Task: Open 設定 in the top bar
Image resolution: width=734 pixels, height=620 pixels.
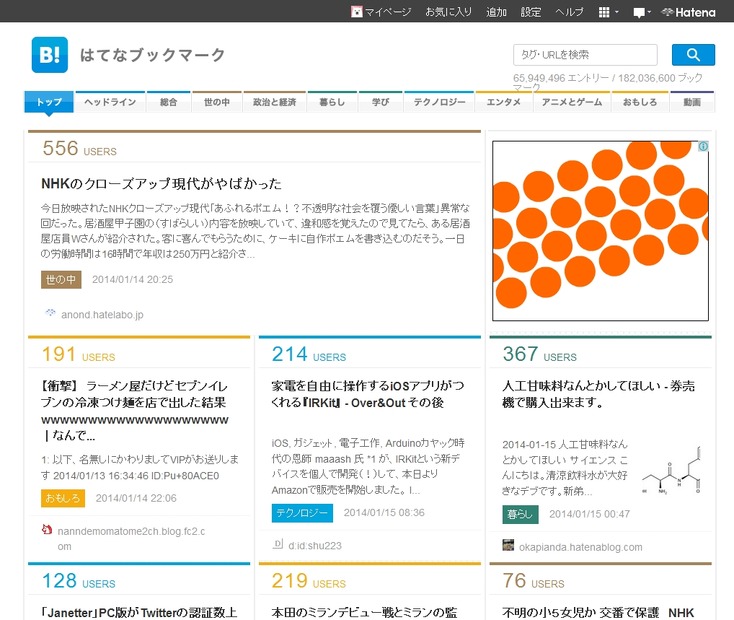Action: [531, 12]
